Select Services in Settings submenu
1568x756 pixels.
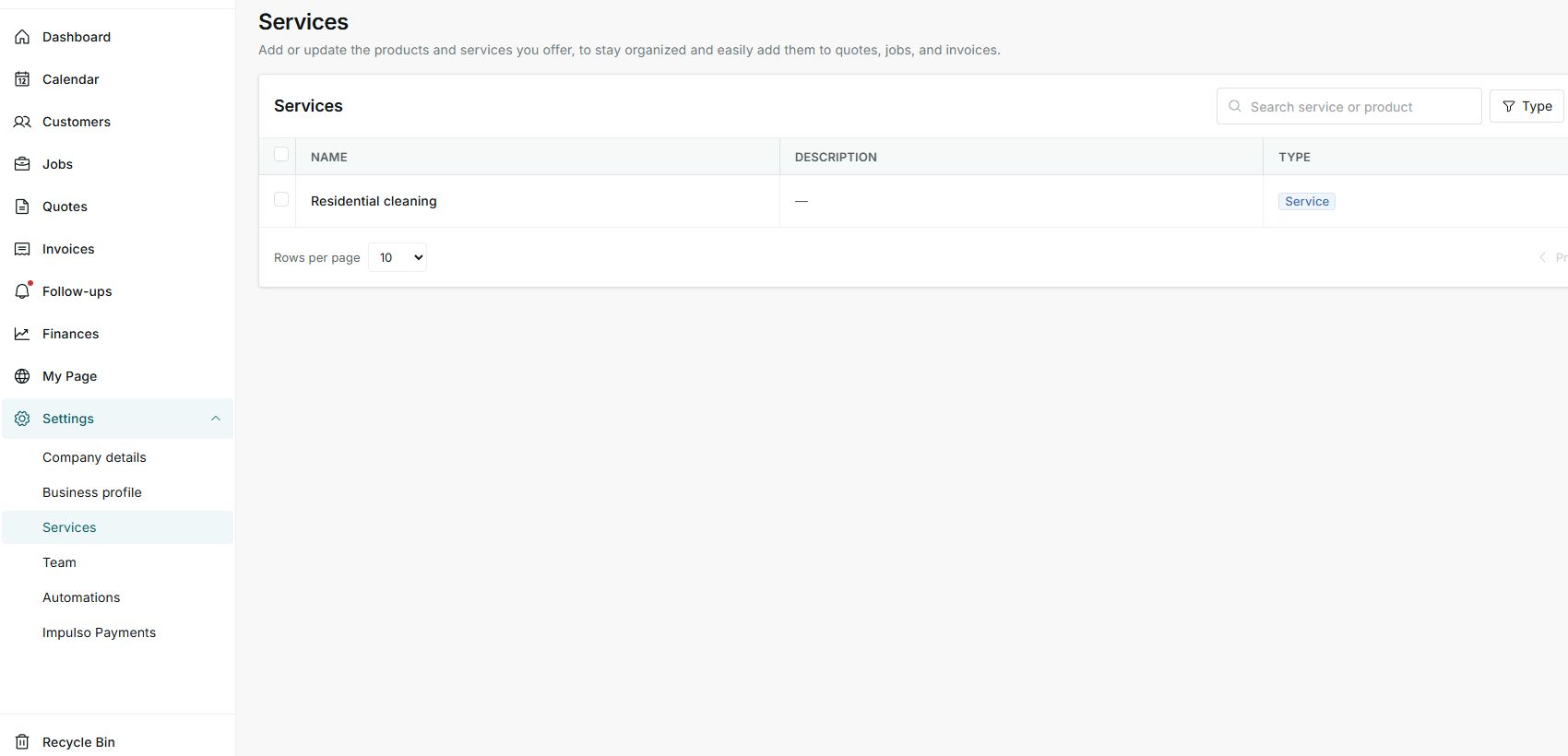point(117,527)
